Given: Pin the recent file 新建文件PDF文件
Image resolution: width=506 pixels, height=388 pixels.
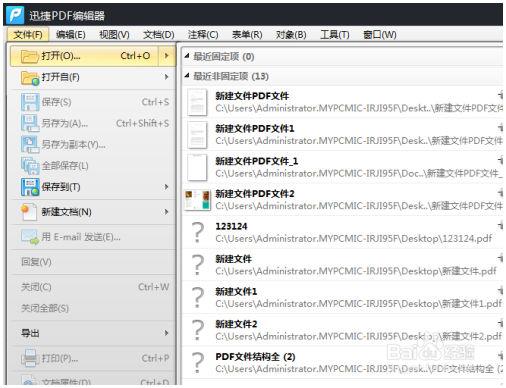Looking at the screenshot, I should (500, 95).
